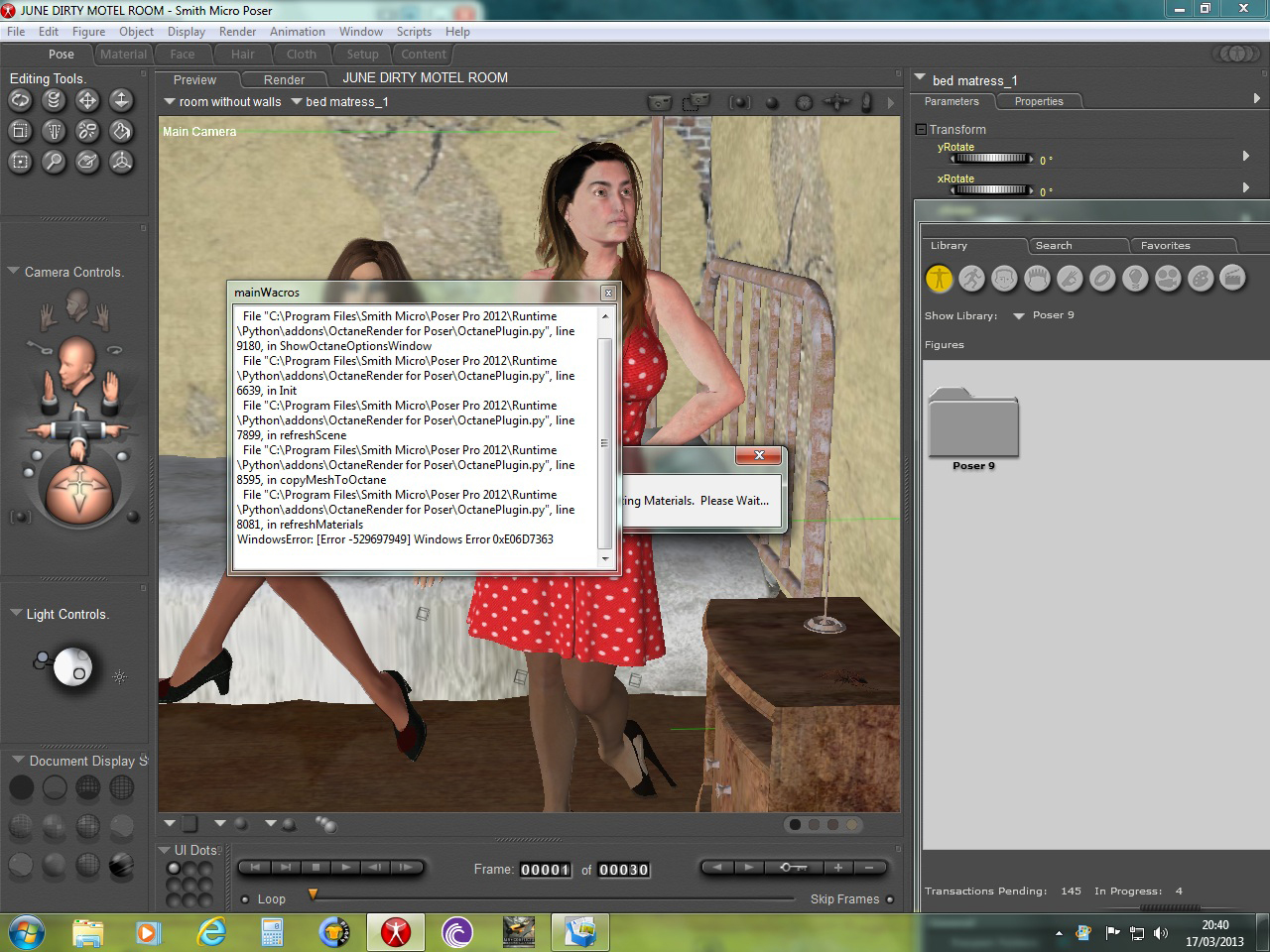Go to the first frame
1270x952 pixels.
(255, 867)
